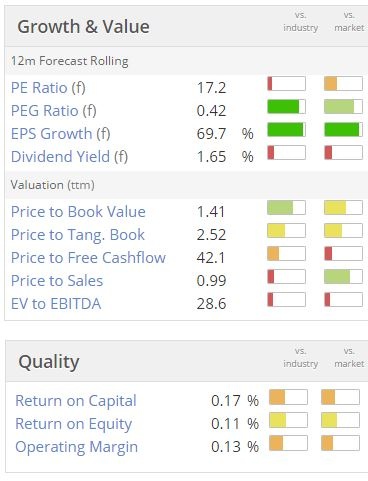368x481 pixels.
Task: Click EPS Growth vs. market green bar
Action: [343, 130]
